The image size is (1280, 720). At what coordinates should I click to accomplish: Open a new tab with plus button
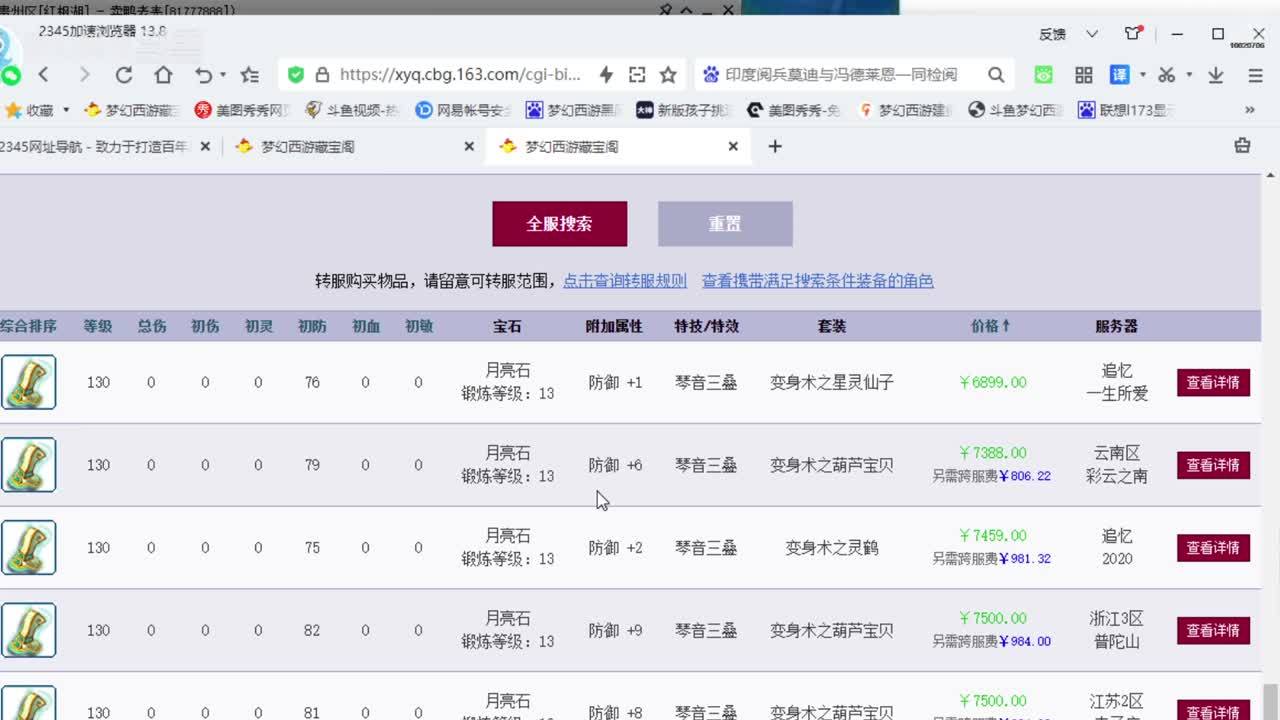tap(774, 146)
